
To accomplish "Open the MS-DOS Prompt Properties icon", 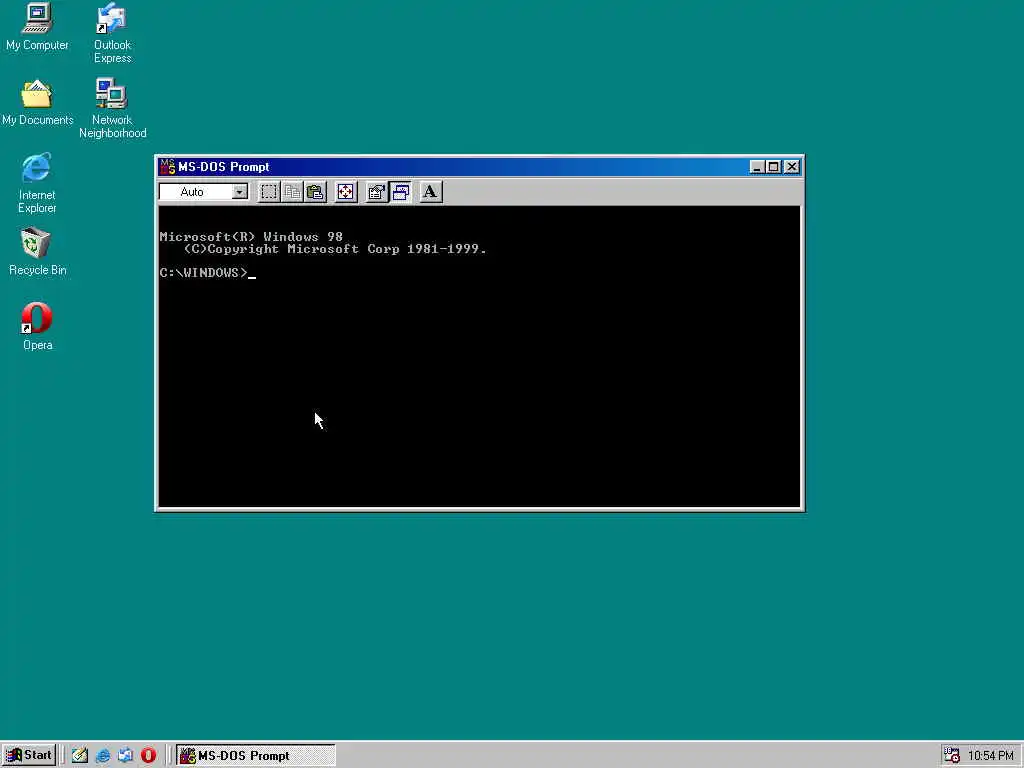I will click(x=377, y=192).
